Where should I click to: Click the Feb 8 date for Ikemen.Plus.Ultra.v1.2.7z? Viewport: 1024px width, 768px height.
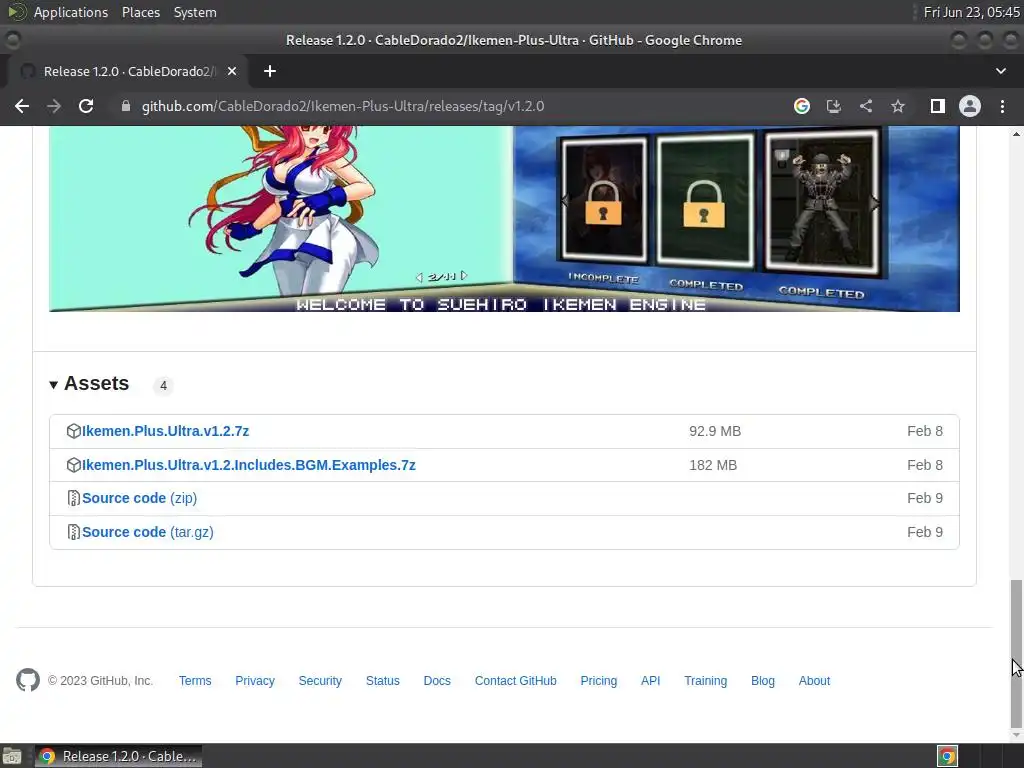[x=925, y=431]
